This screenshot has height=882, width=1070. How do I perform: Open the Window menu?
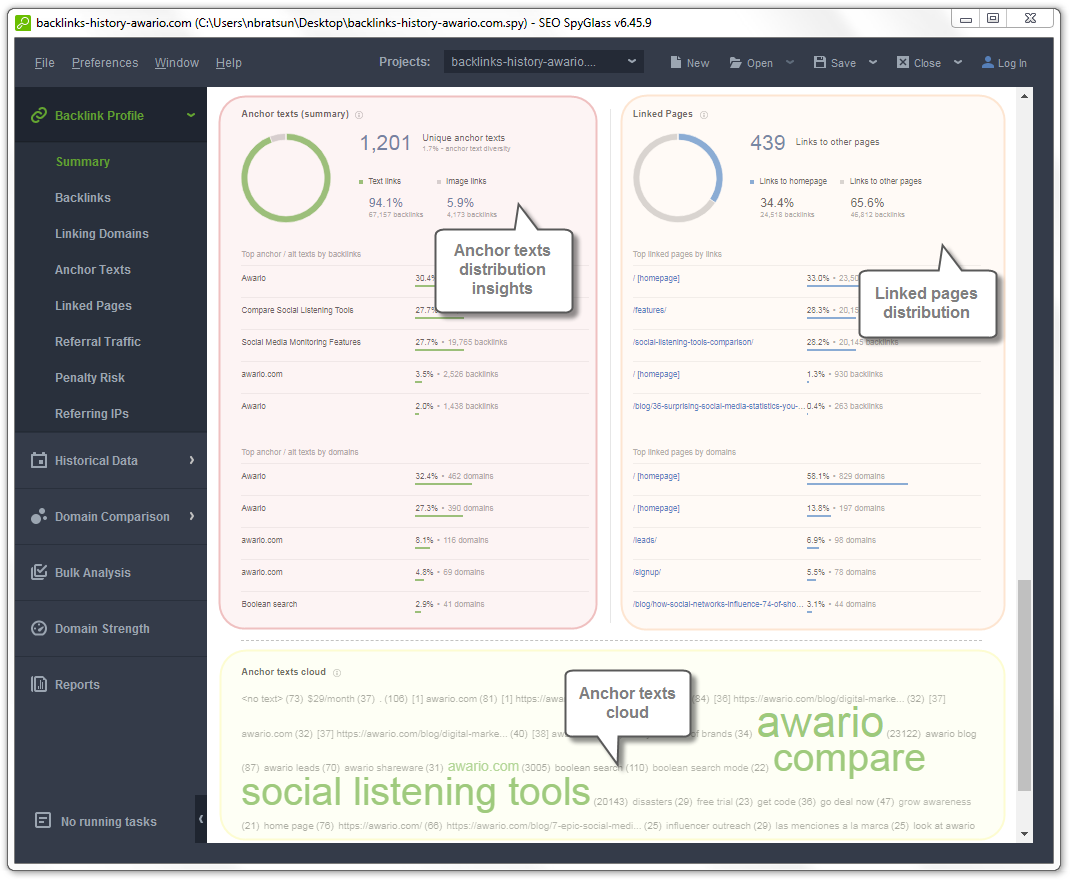pos(177,63)
